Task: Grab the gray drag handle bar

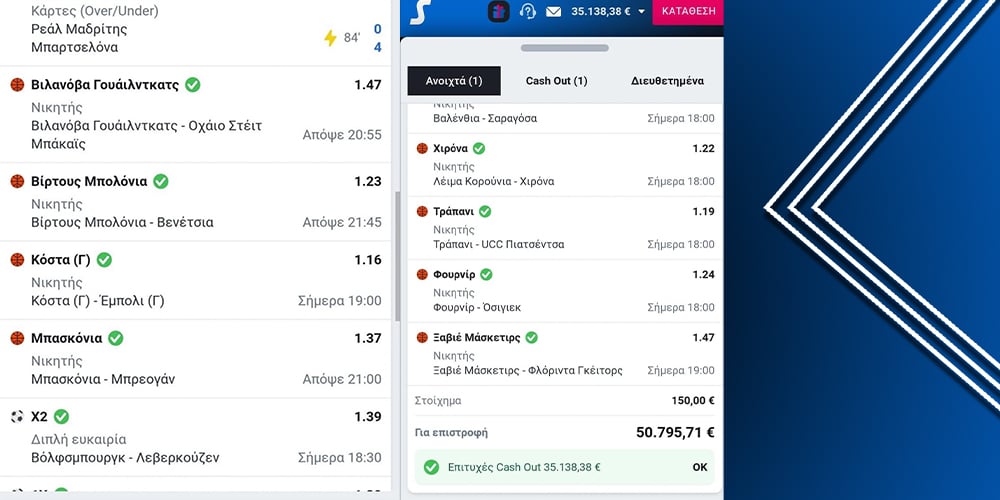Action: coord(564,48)
